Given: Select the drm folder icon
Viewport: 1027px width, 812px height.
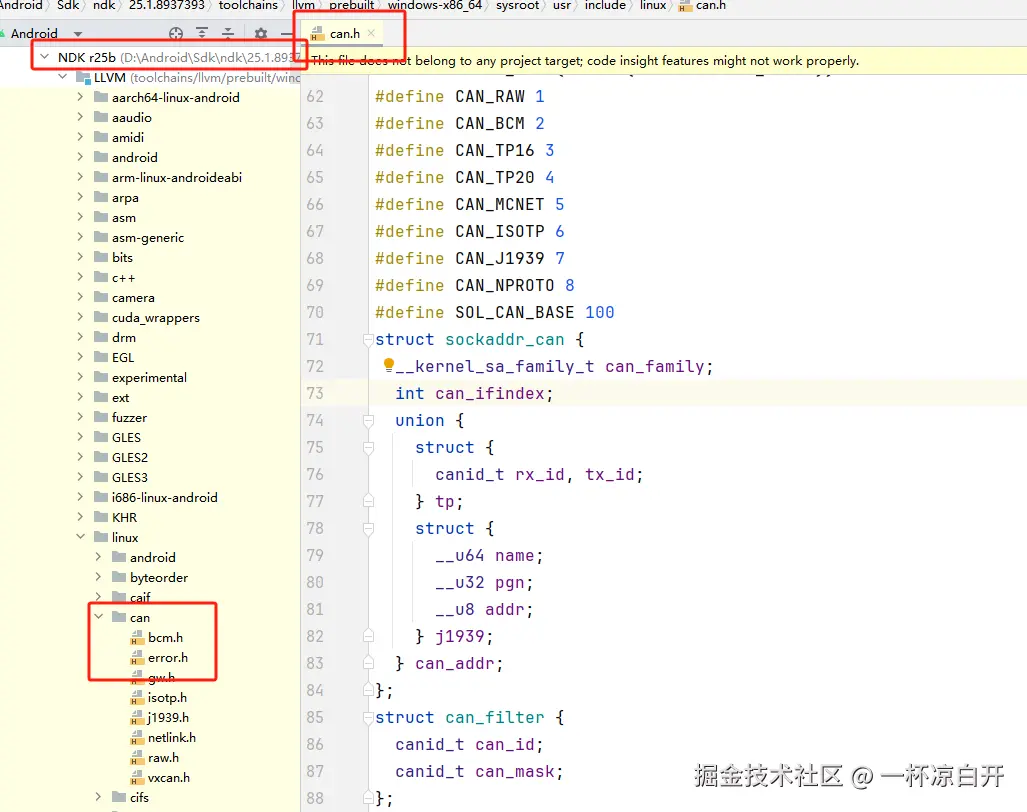Looking at the screenshot, I should click(101, 337).
